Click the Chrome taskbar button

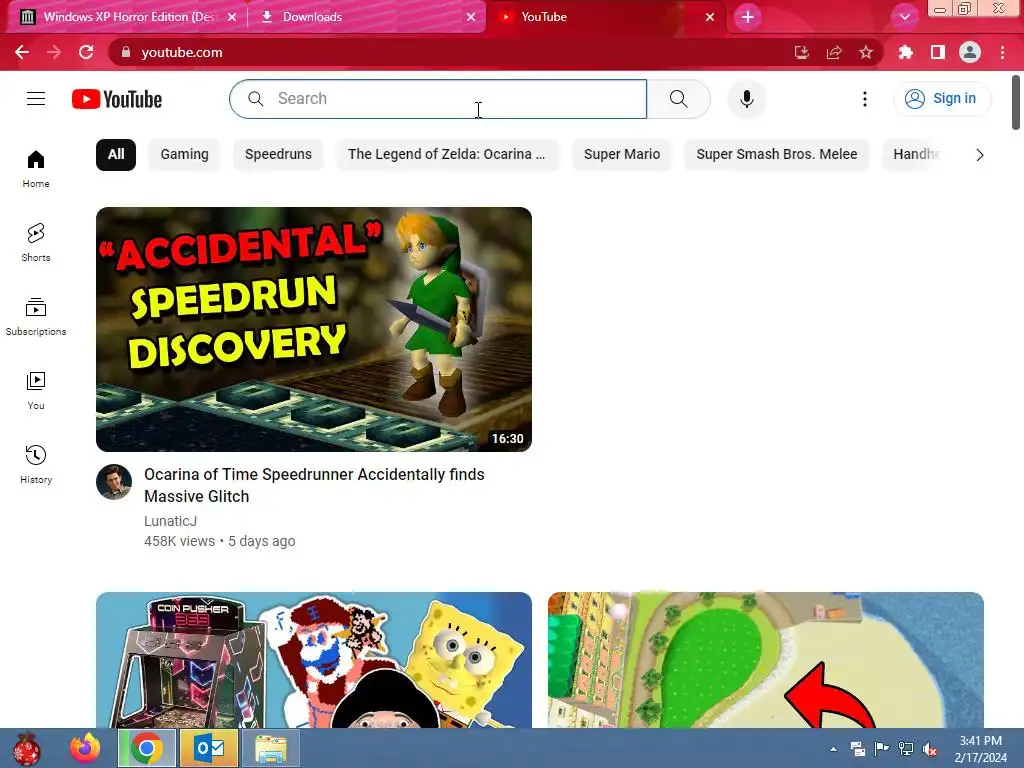click(147, 748)
